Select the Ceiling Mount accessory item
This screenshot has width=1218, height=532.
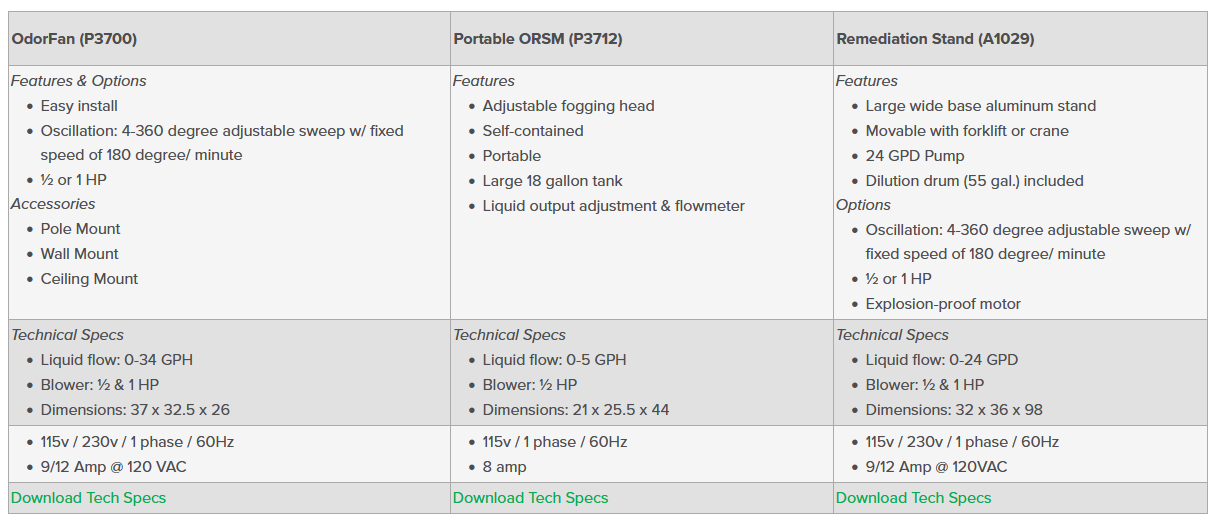click(x=89, y=279)
